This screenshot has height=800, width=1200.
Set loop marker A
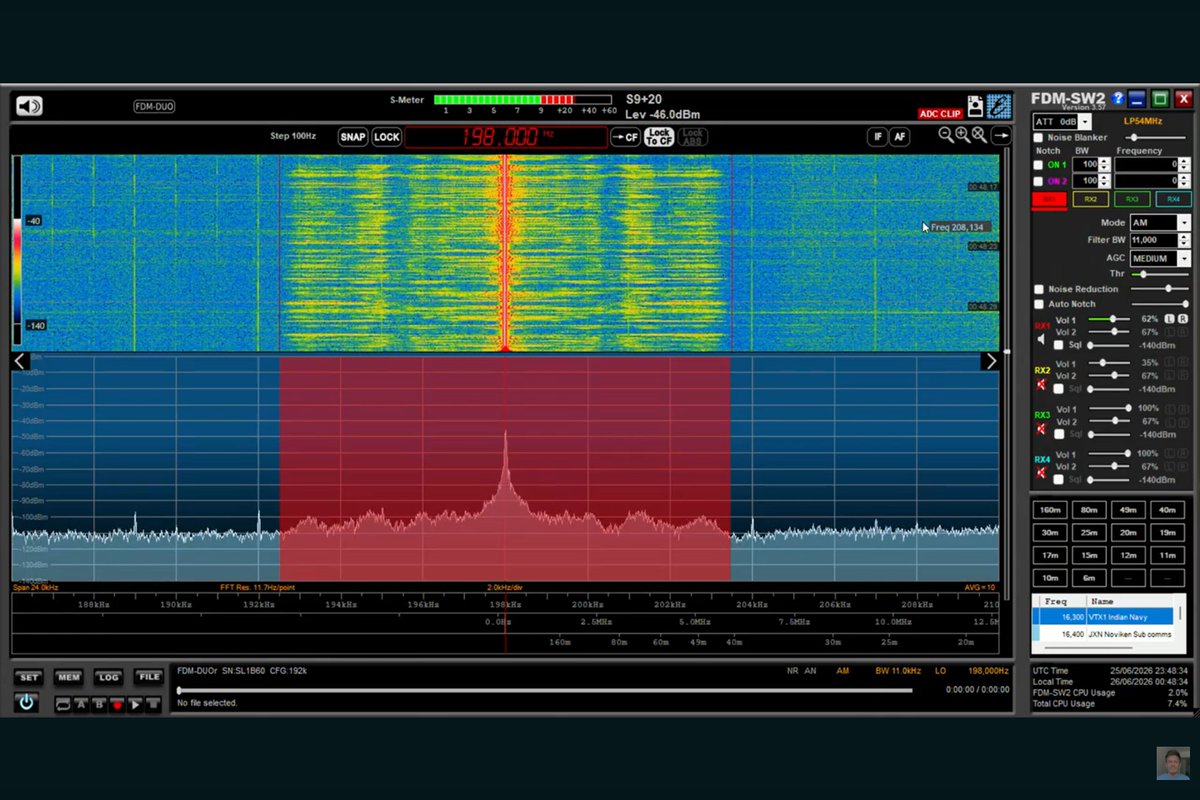pos(81,705)
